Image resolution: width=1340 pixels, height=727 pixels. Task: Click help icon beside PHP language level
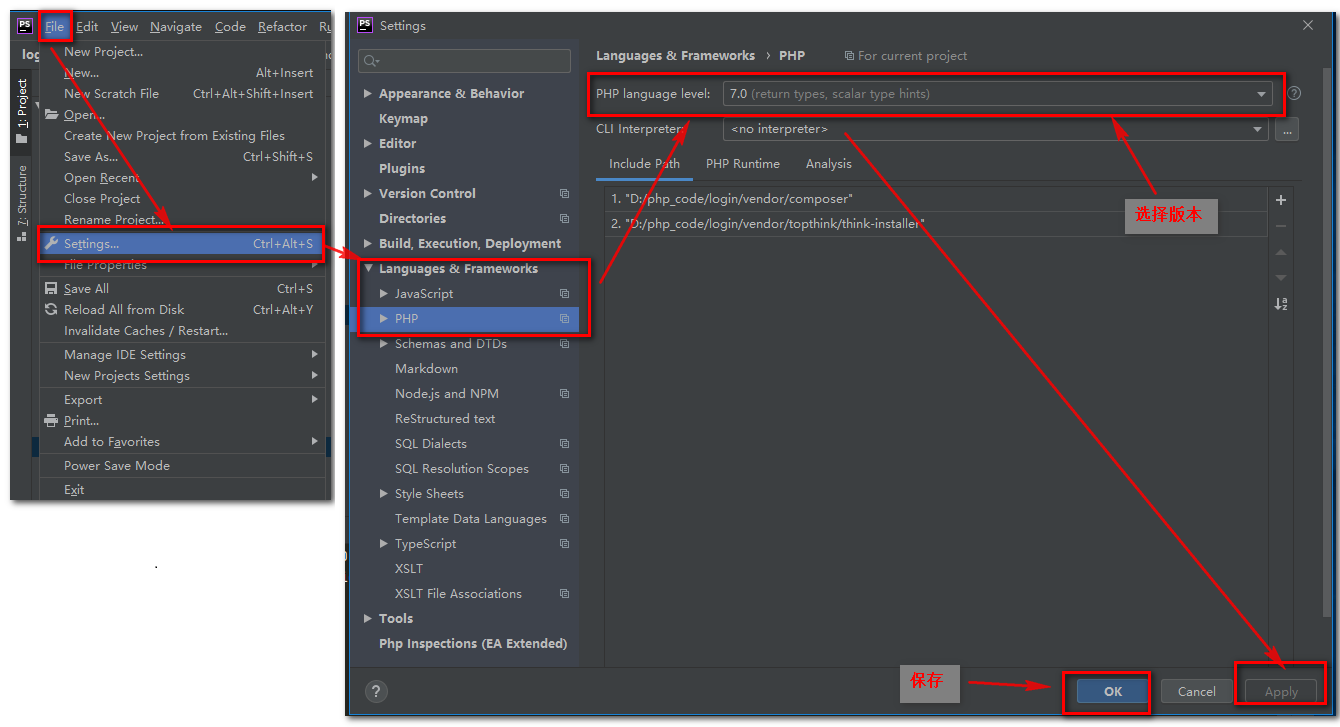point(1294,93)
